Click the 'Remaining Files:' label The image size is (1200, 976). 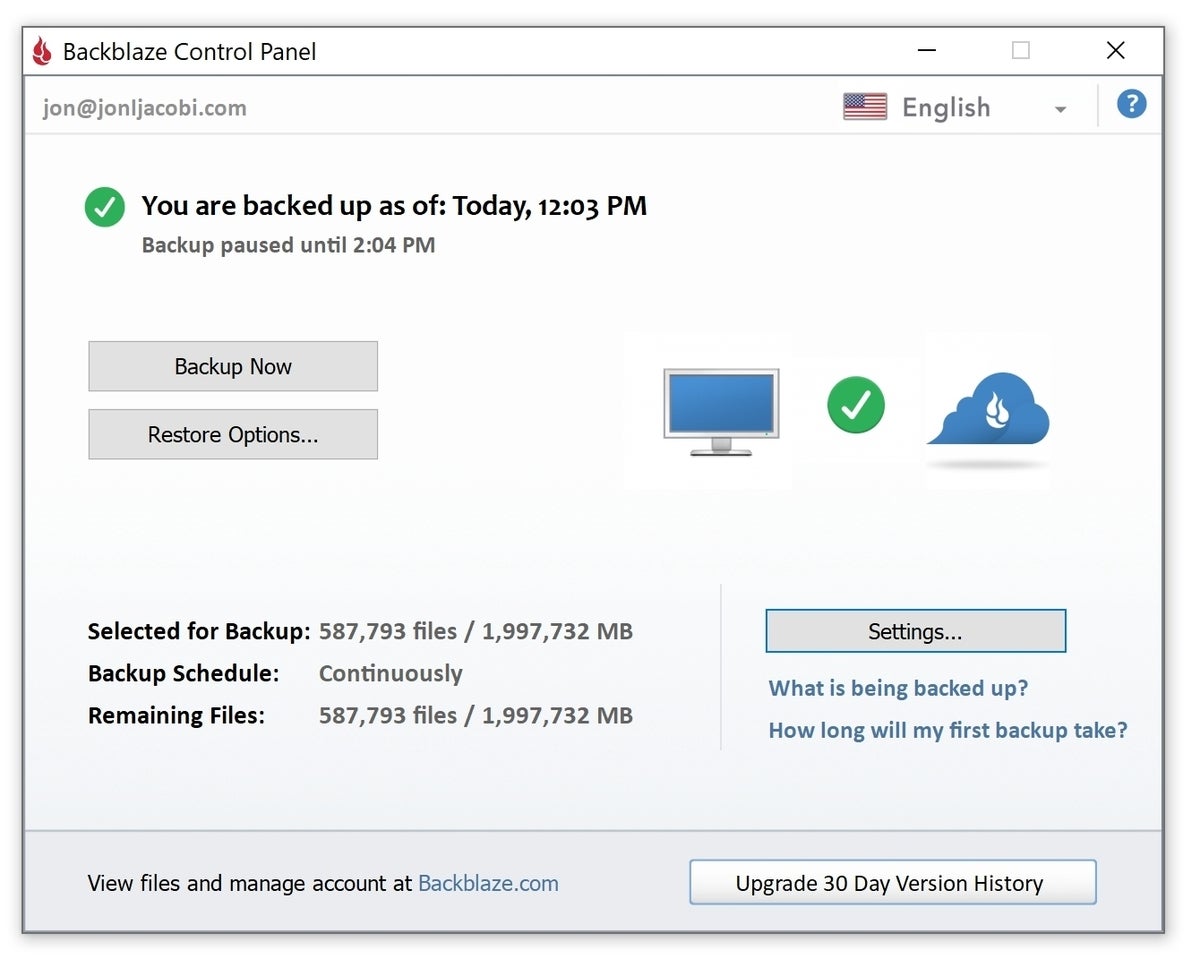(x=176, y=715)
